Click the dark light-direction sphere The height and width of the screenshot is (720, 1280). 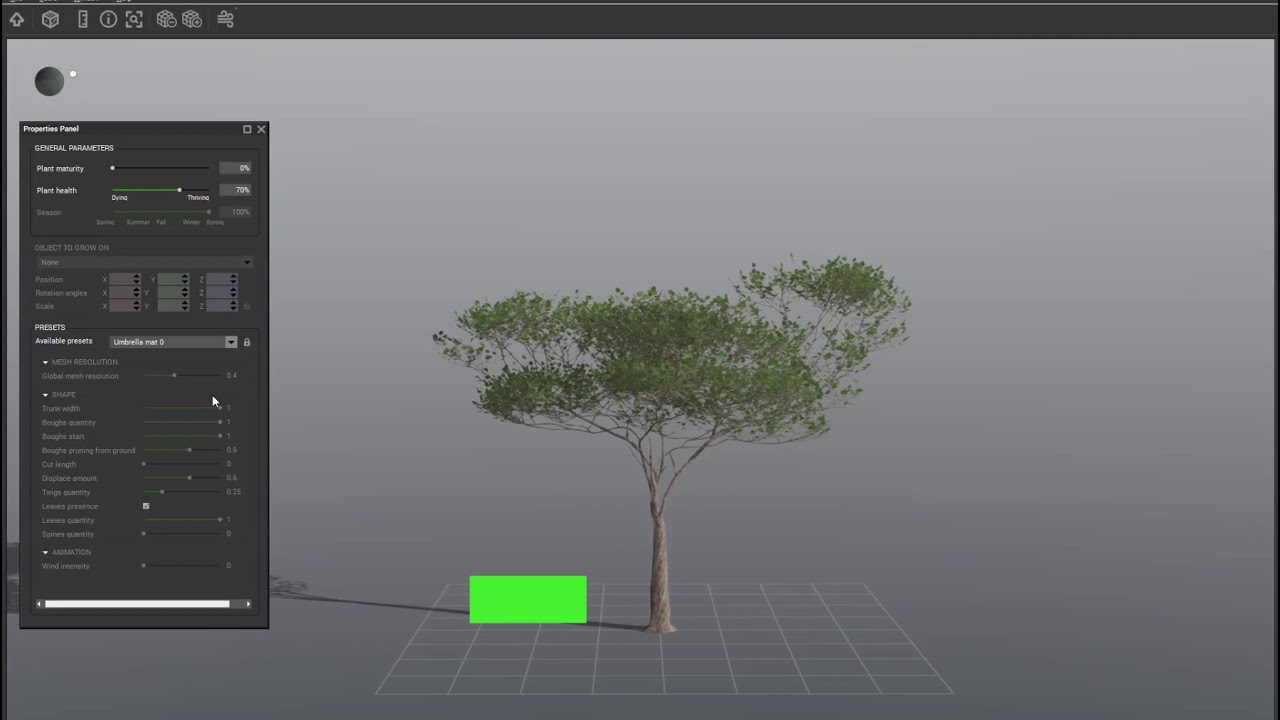[49, 82]
